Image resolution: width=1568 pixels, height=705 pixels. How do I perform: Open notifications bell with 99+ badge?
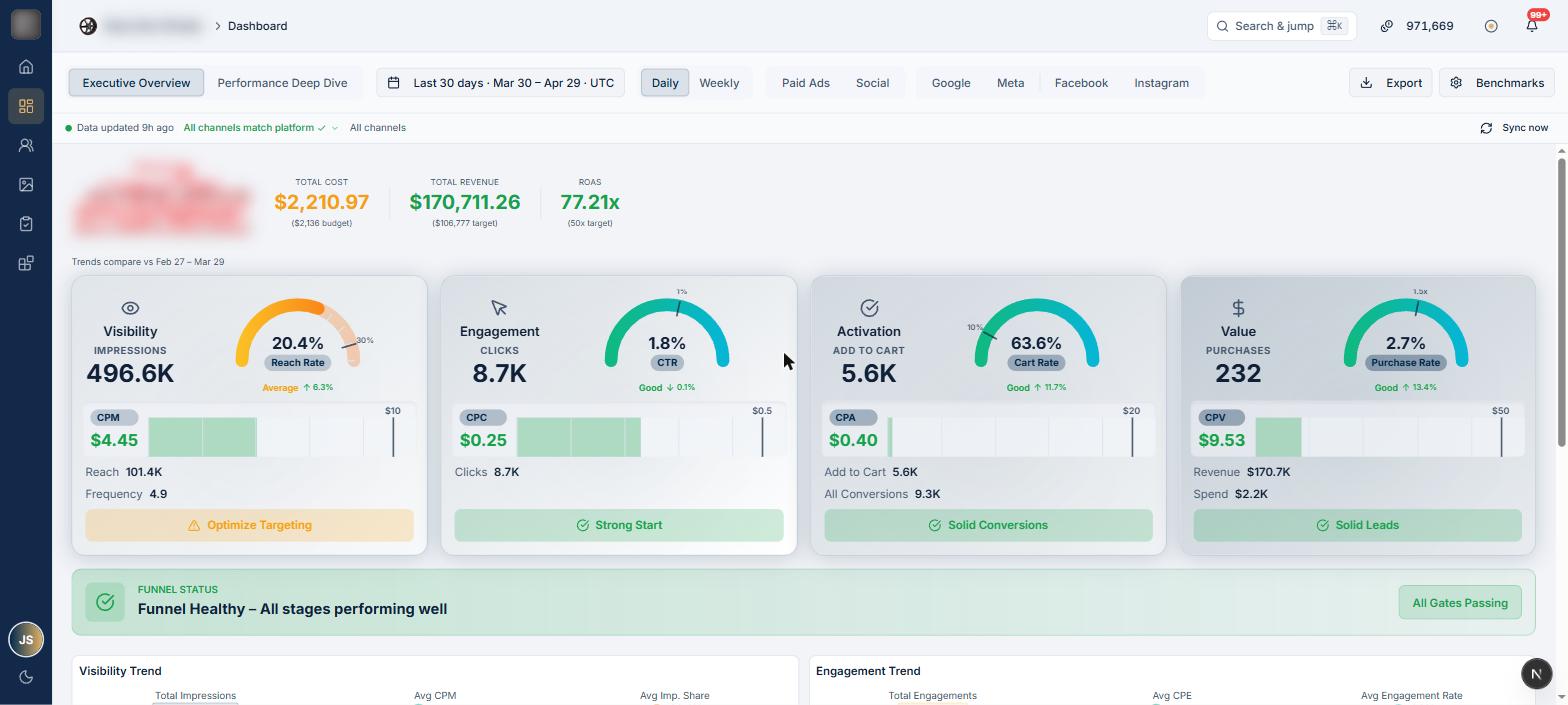[x=1532, y=26]
